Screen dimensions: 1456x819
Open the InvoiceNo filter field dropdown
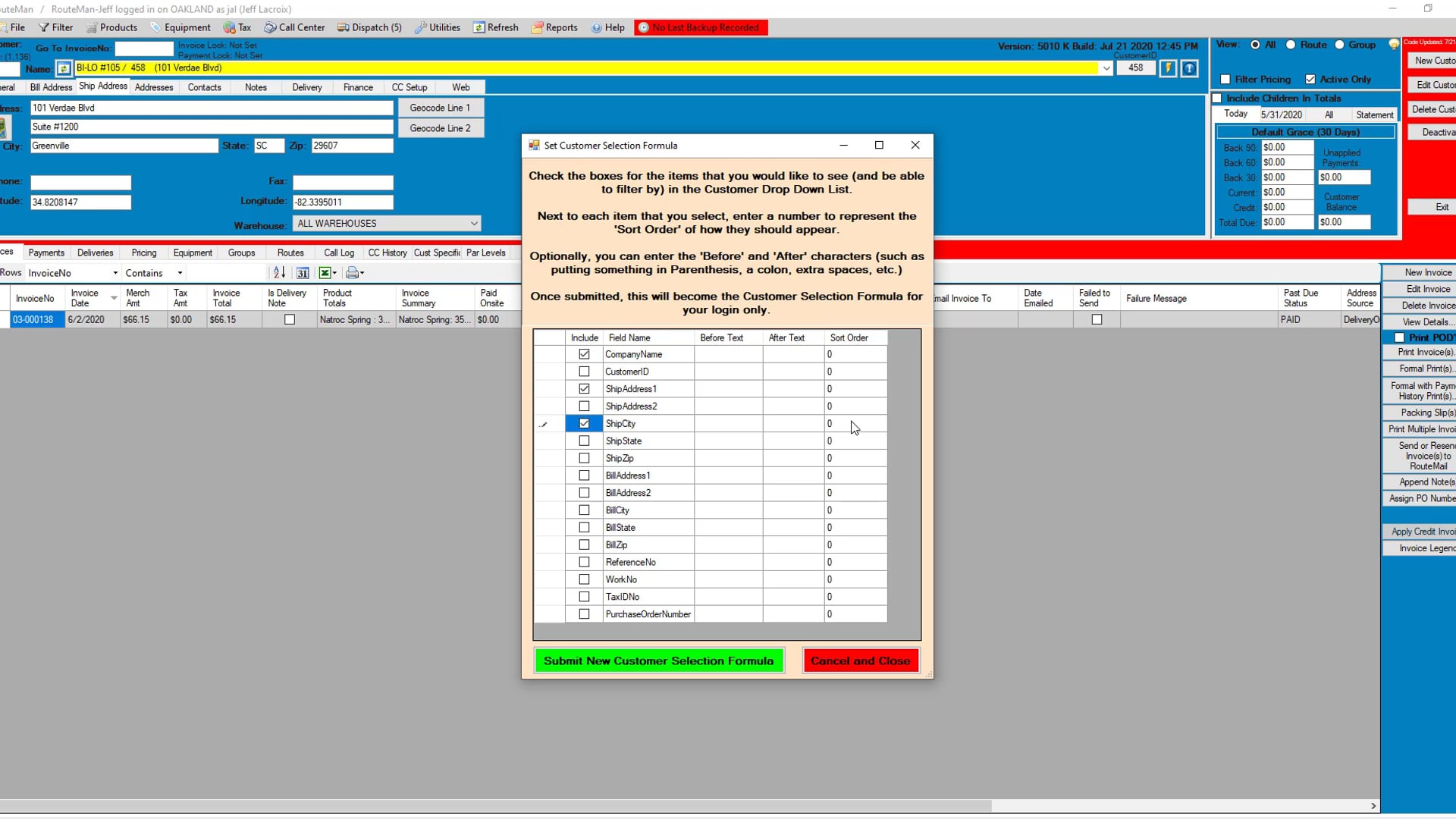pyautogui.click(x=115, y=273)
